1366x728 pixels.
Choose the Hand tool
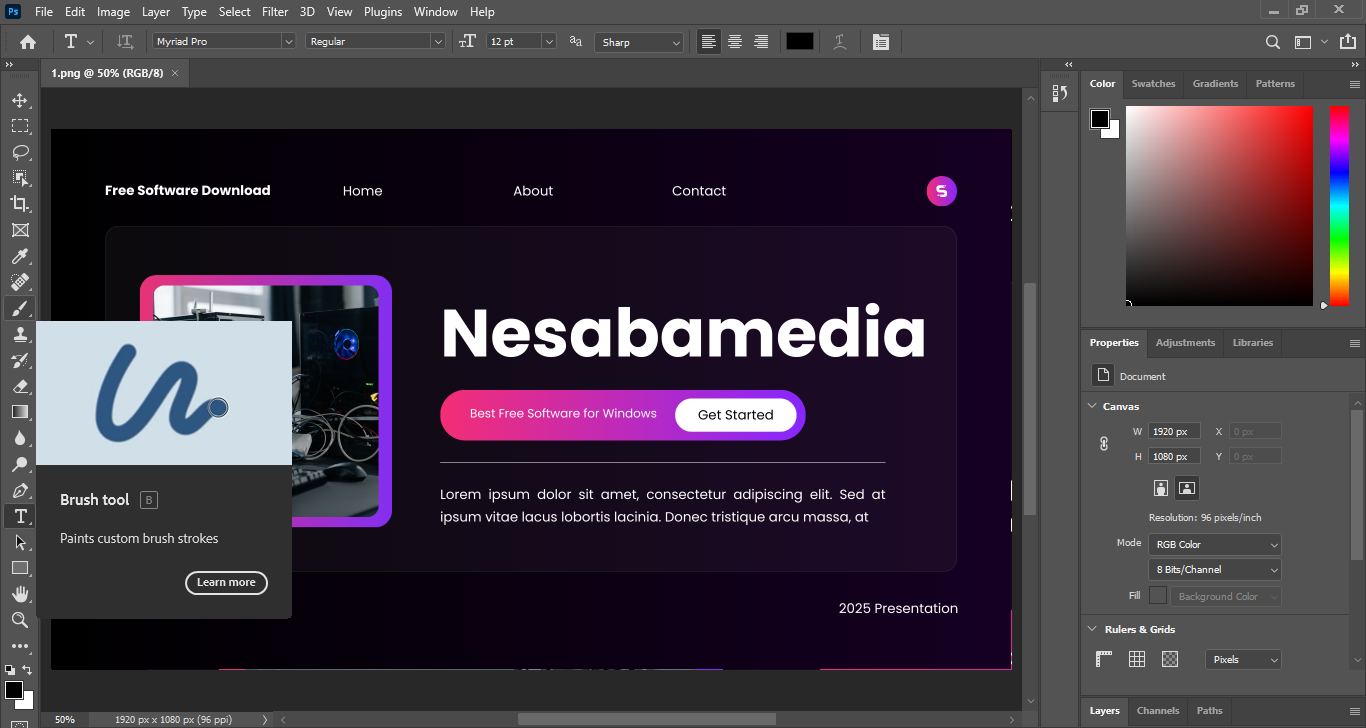click(19, 594)
